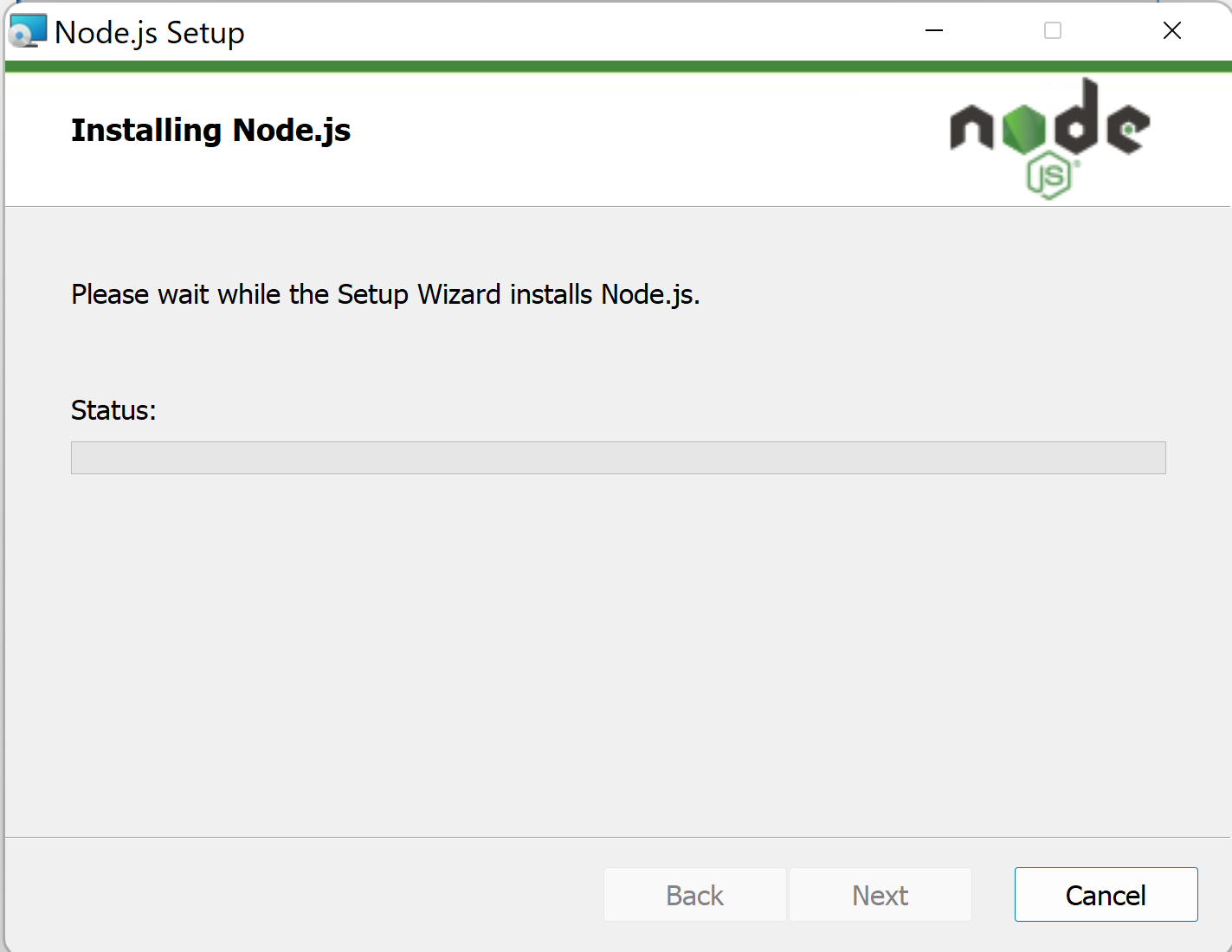
Task: Click the 'Status:' label
Action: [113, 410]
